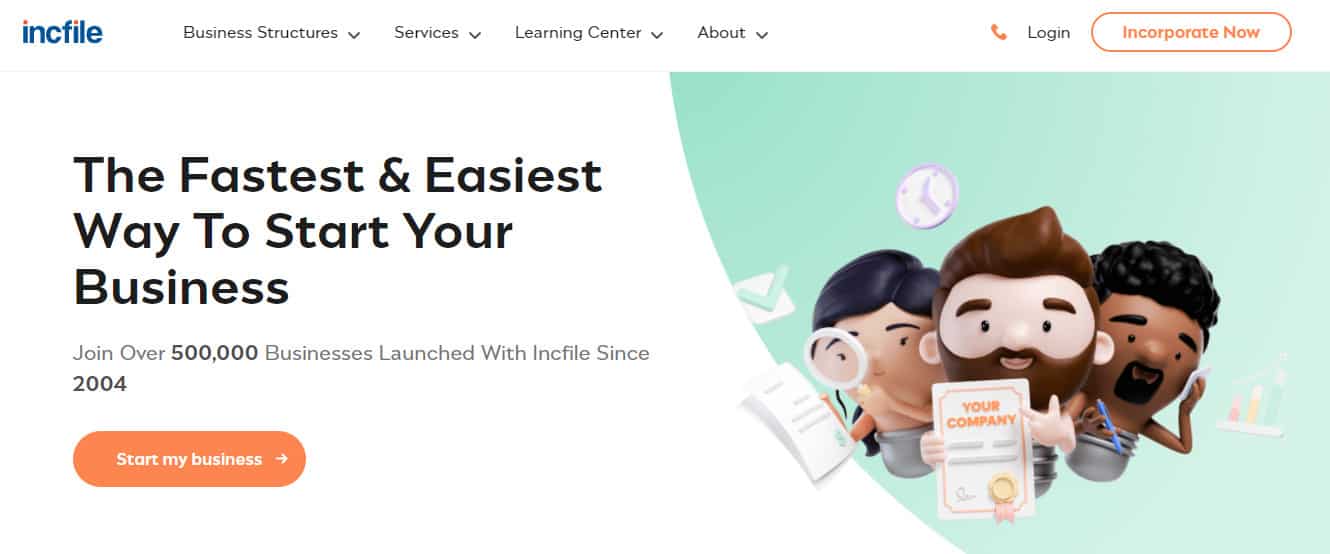Click the Start my business button

189,459
